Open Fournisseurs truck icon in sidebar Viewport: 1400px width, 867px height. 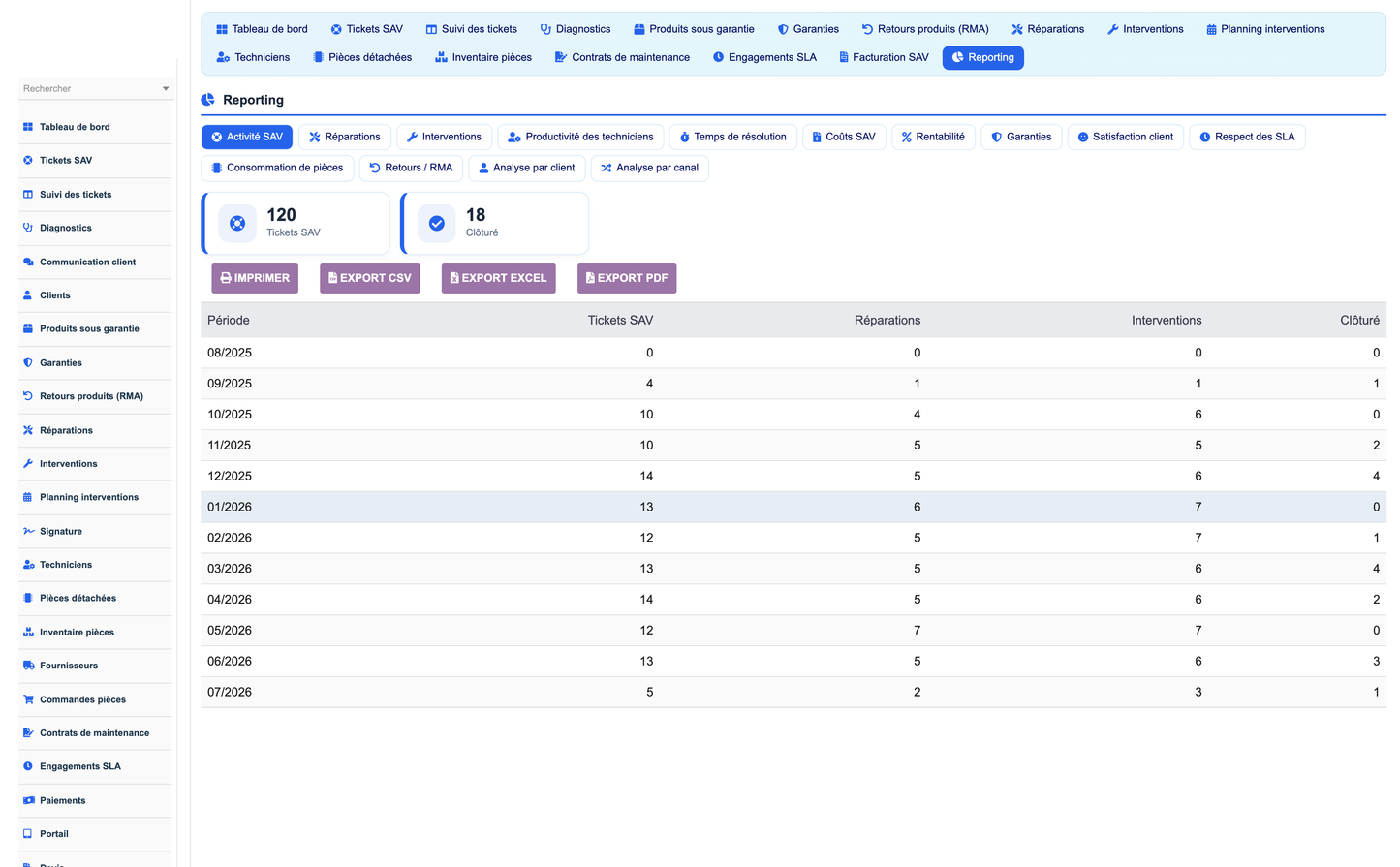tap(28, 666)
